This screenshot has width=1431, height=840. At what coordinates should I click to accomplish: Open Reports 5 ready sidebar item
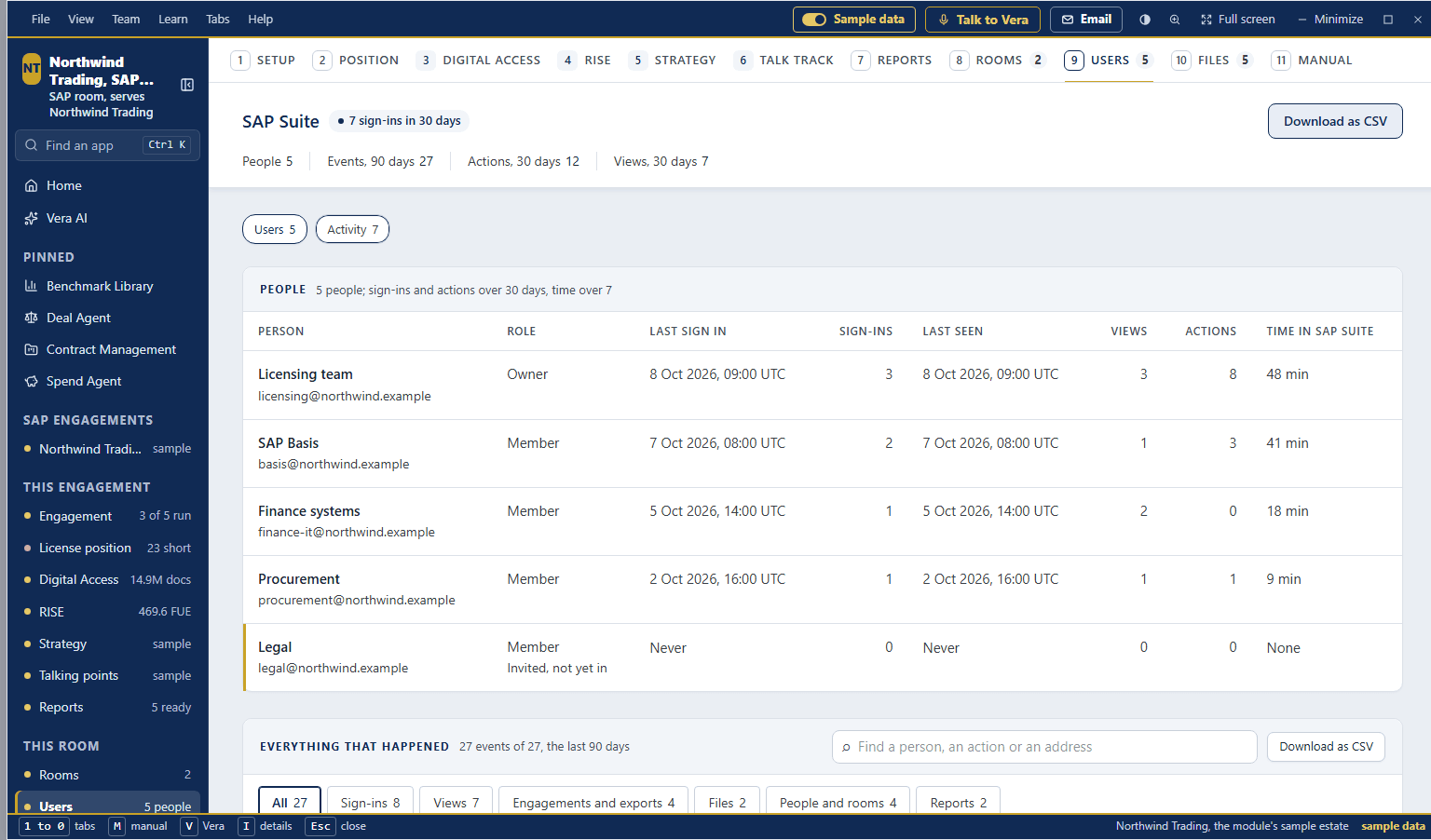tap(108, 707)
